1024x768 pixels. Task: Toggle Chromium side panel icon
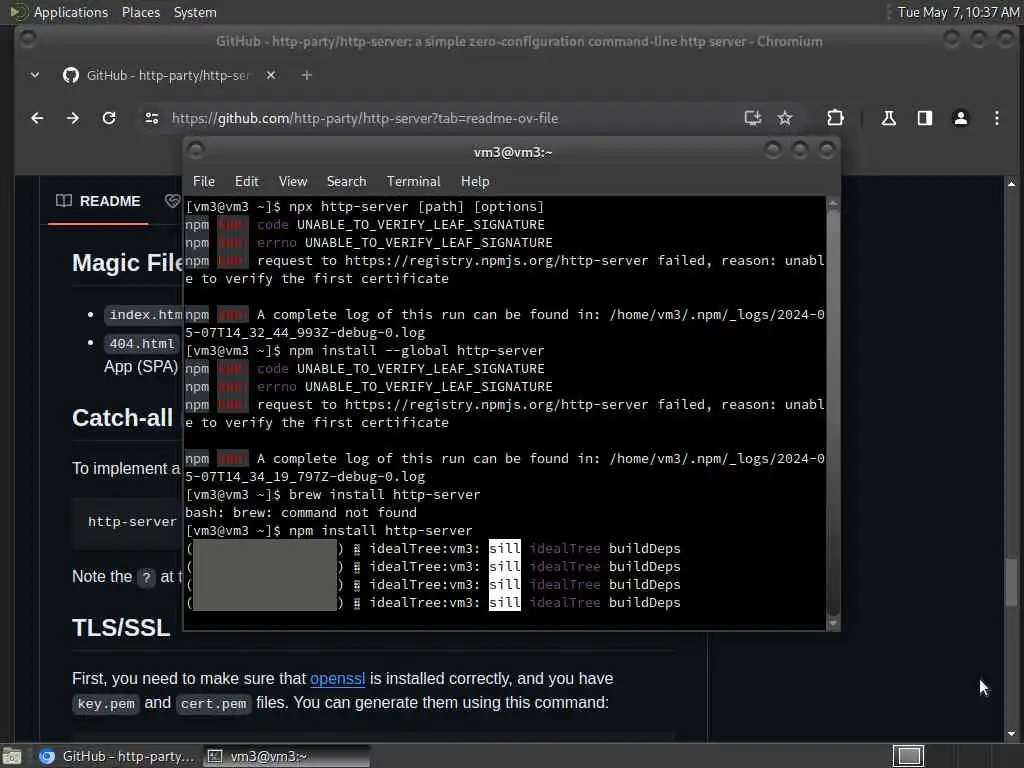click(x=925, y=118)
